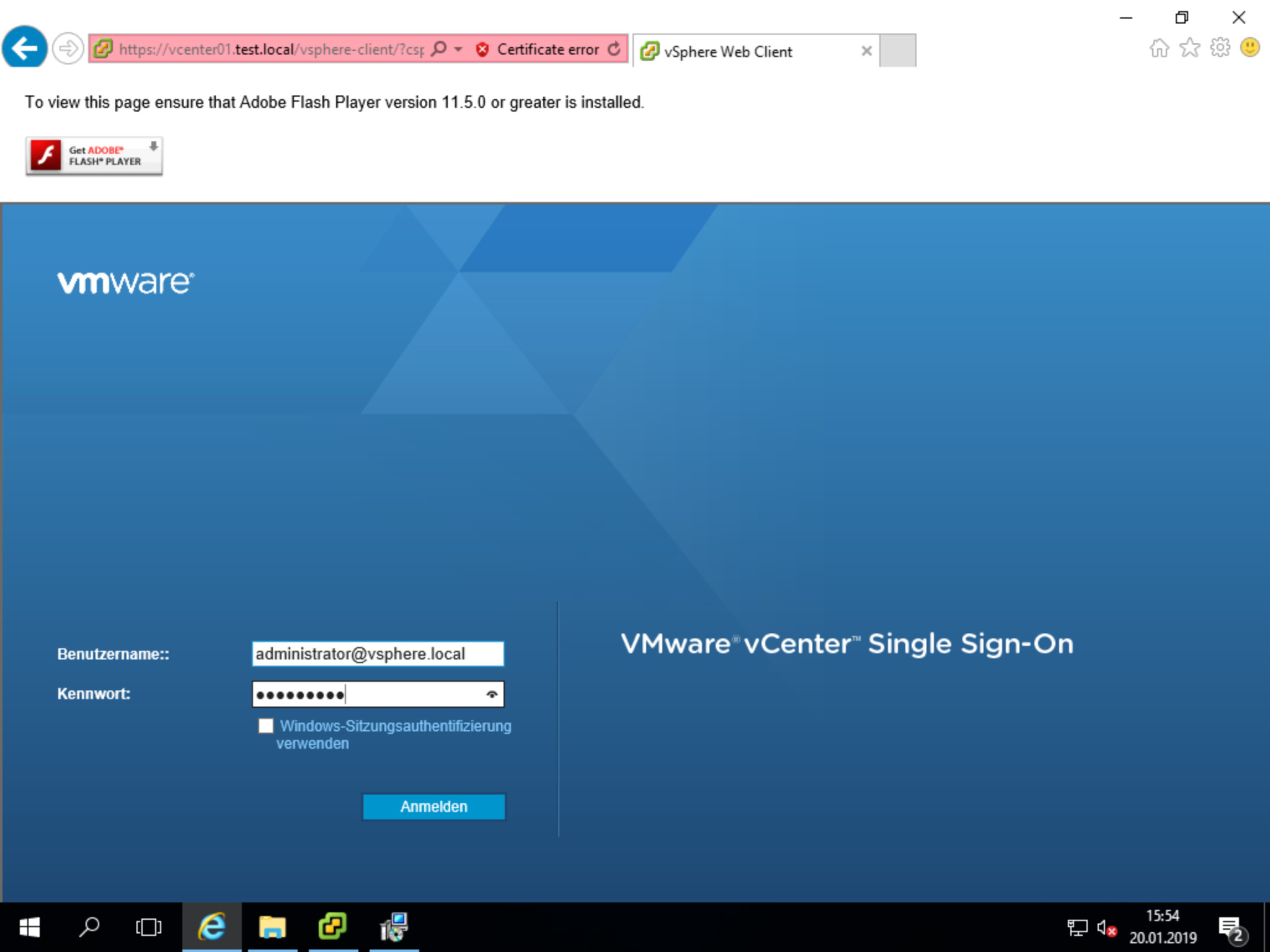Click the browser forward arrow button
This screenshot has width=1270, height=952.
68,48
